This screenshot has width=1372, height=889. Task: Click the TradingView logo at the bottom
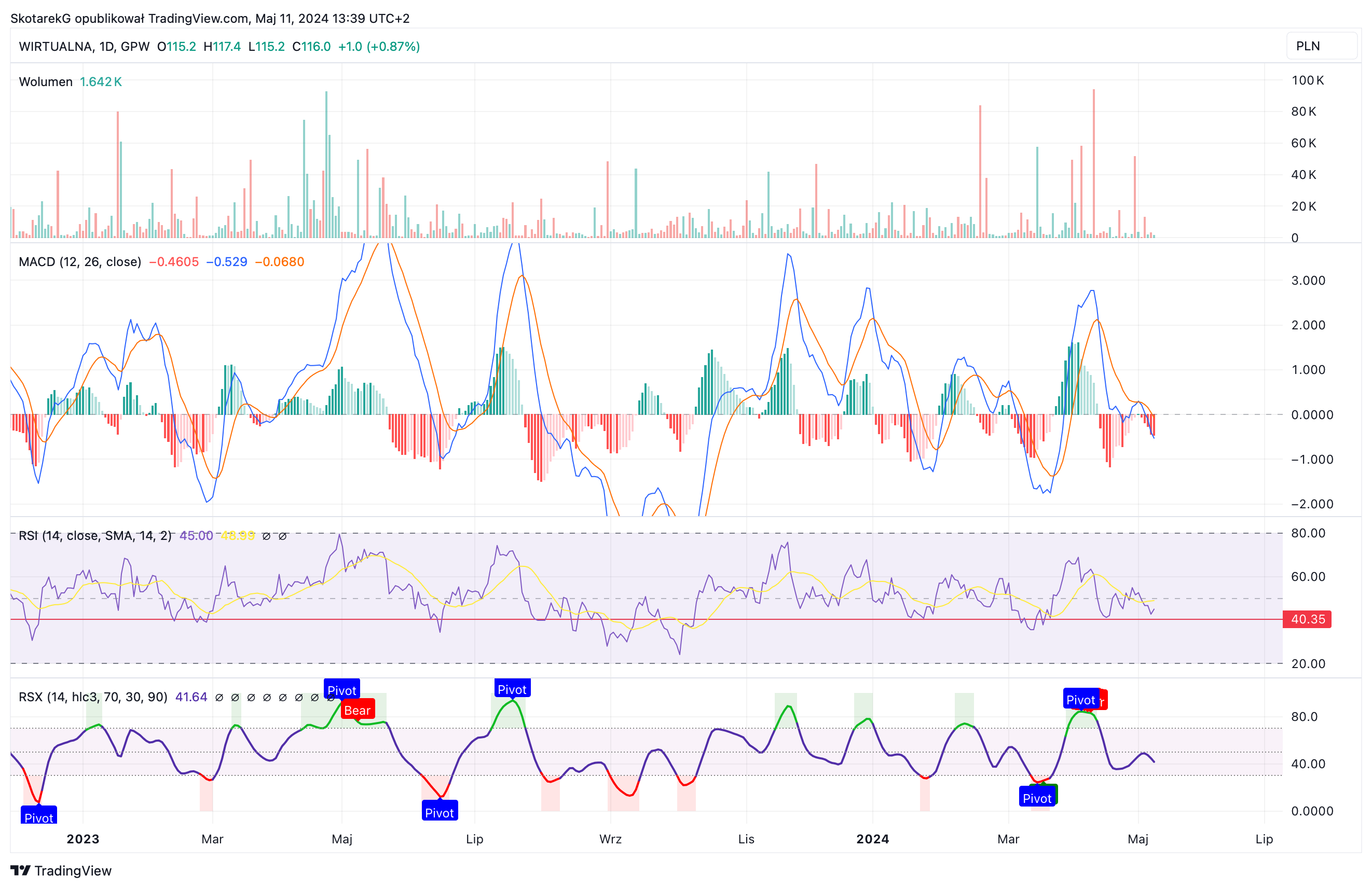click(x=61, y=870)
